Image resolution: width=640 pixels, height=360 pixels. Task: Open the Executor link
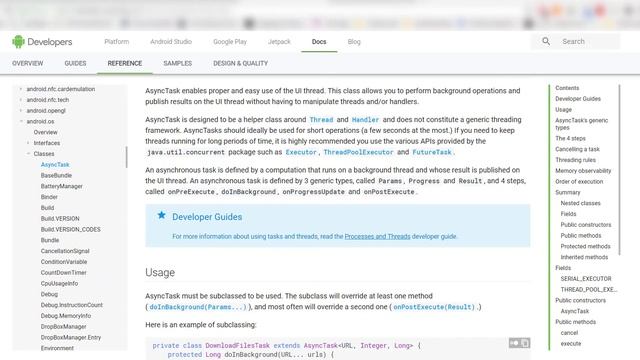301,152
